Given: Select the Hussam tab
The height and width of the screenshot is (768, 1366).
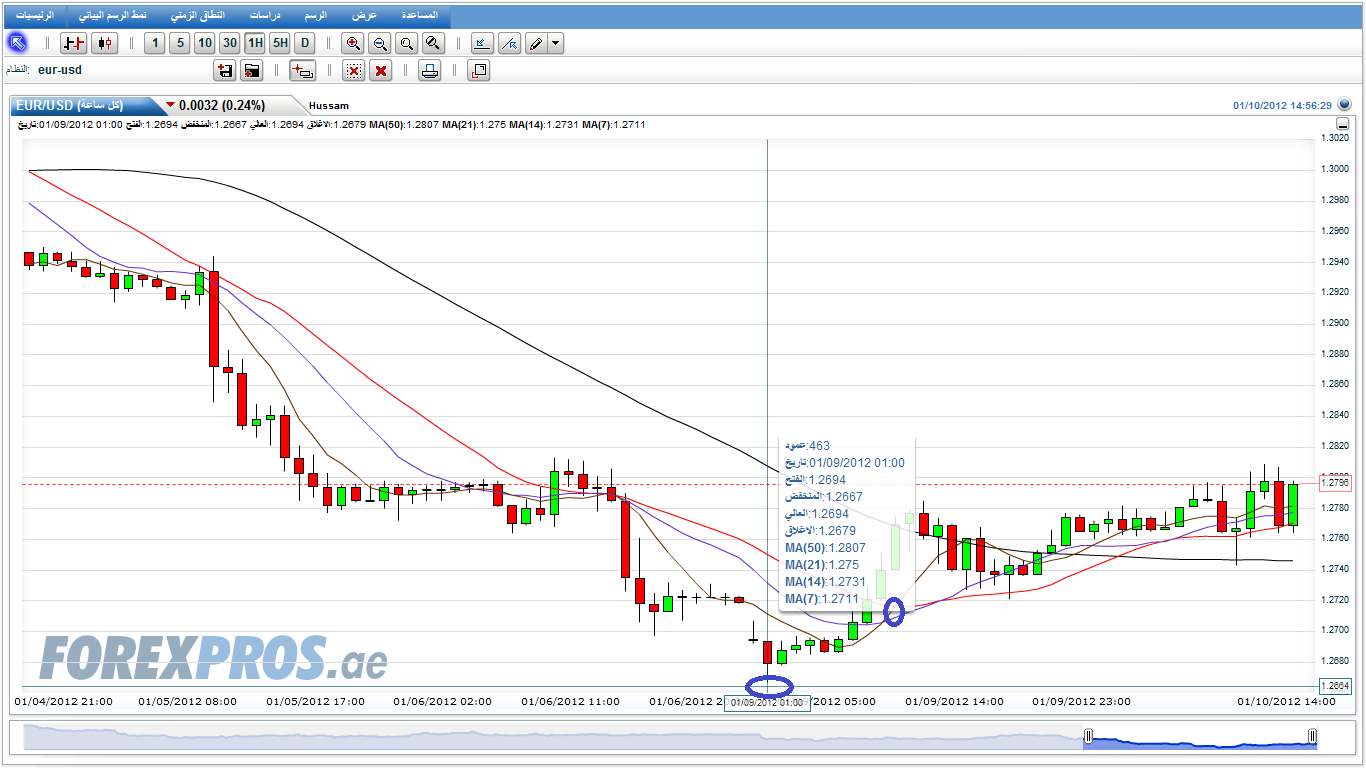Looking at the screenshot, I should 330,105.
